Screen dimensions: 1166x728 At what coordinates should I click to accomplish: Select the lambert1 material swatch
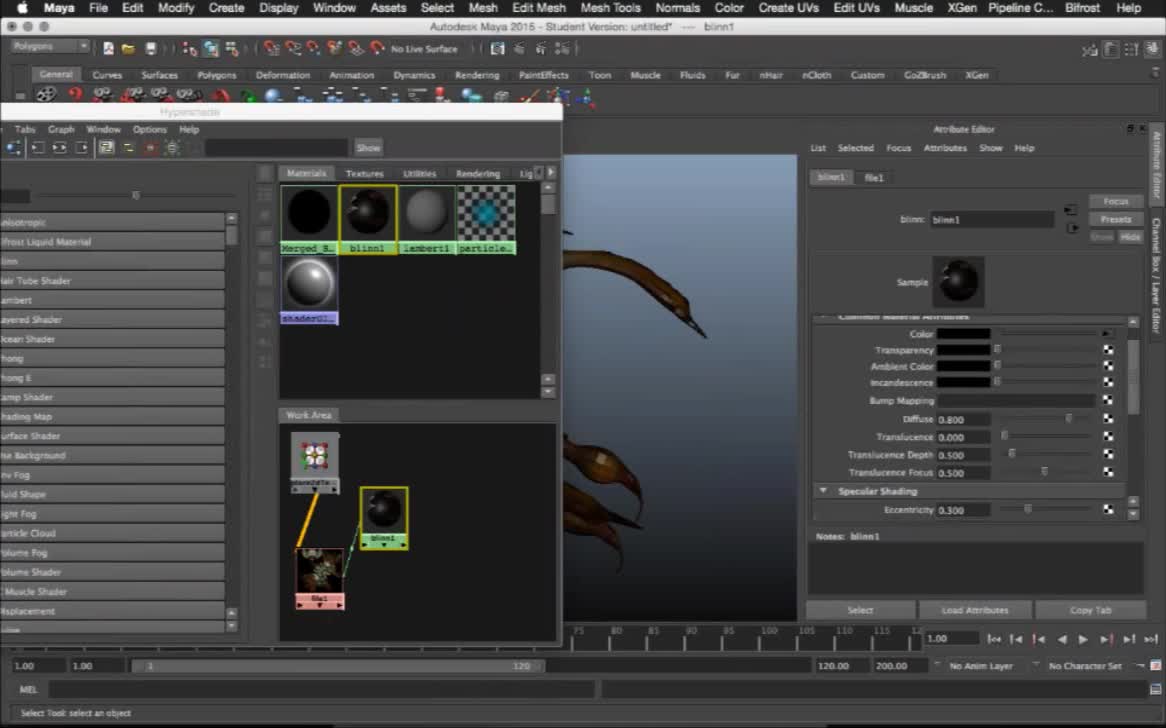point(428,219)
